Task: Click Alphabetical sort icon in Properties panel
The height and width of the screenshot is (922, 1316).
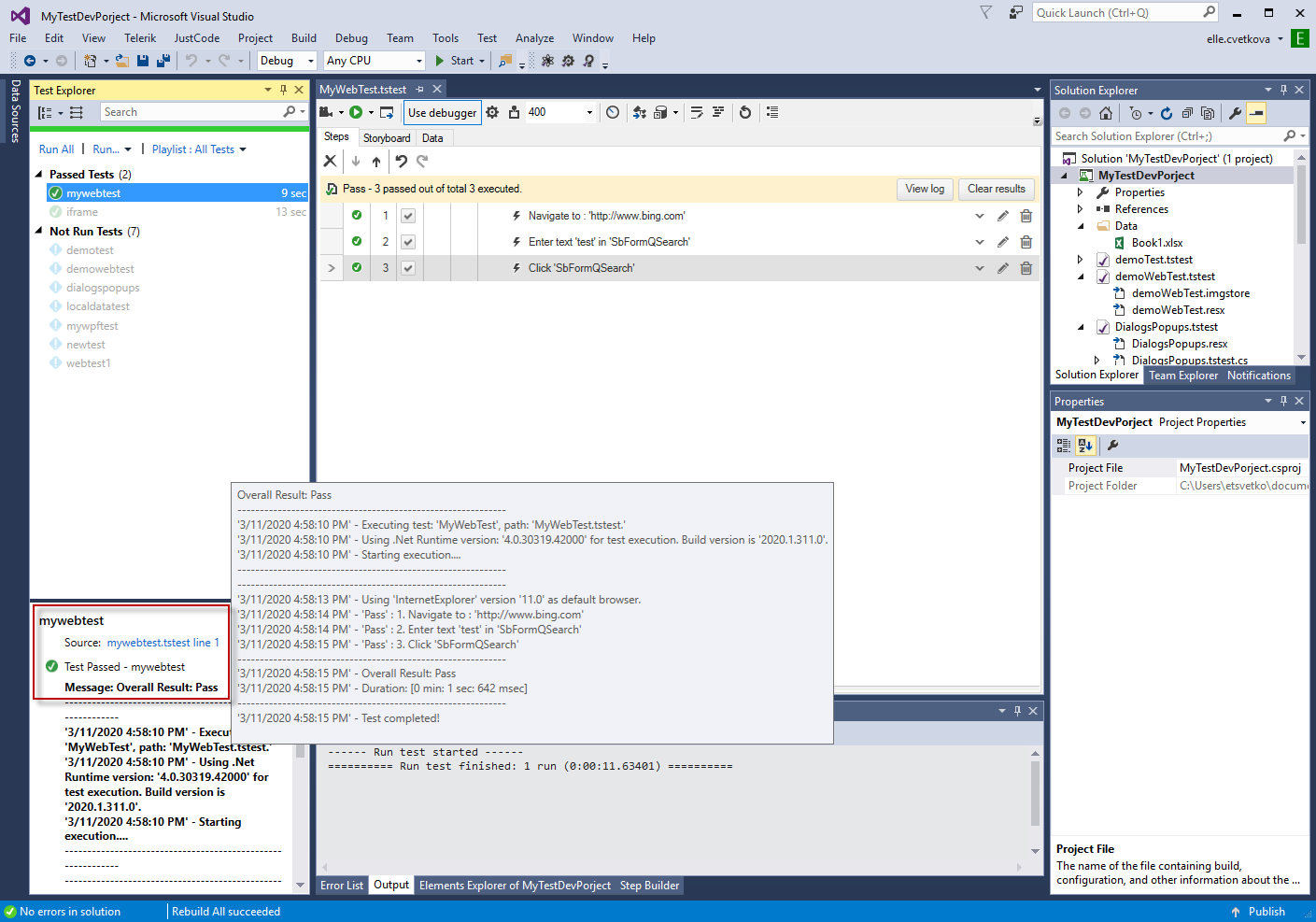Action: tap(1085, 446)
